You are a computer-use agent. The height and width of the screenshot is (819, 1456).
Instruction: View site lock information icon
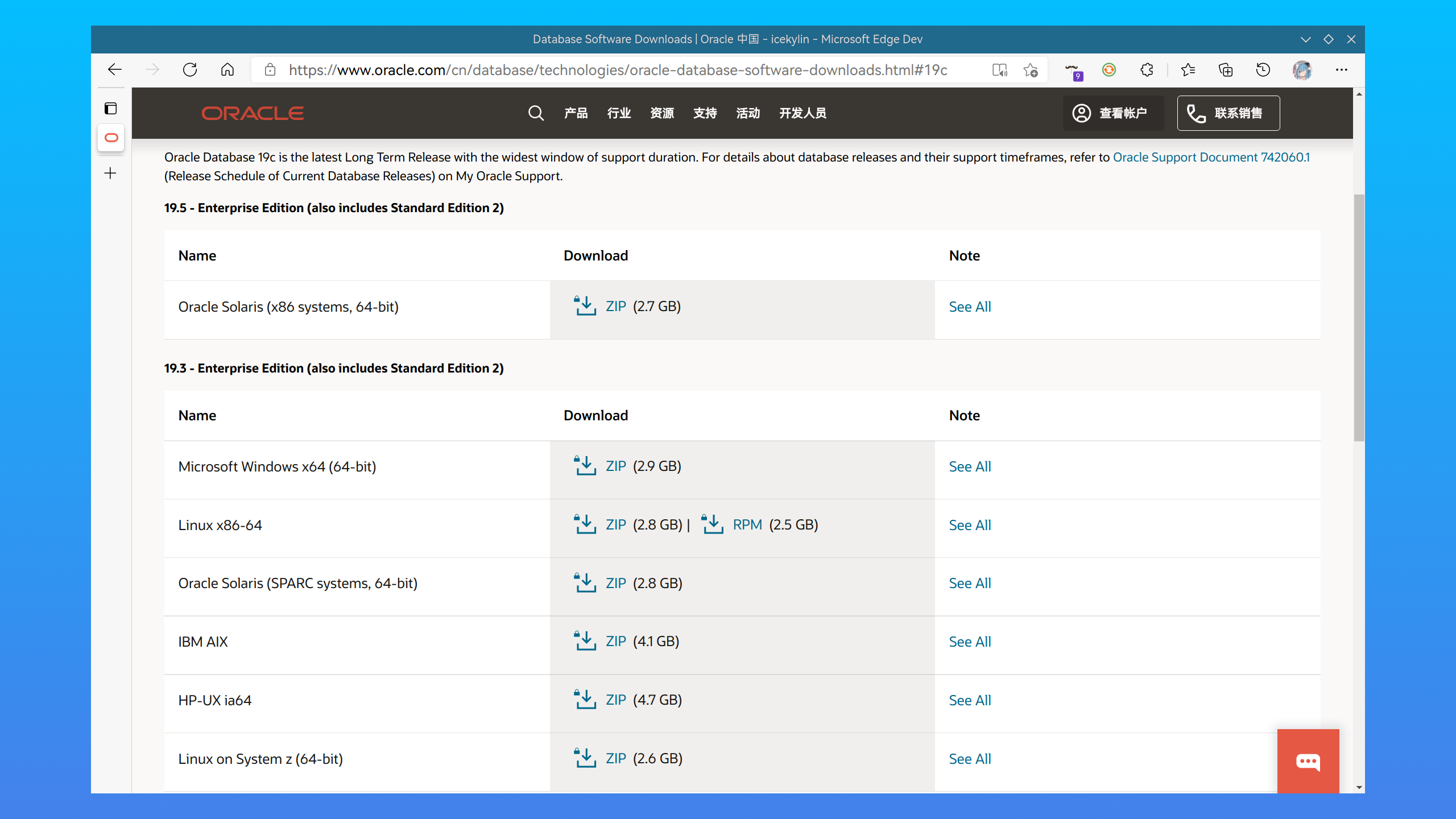point(270,69)
